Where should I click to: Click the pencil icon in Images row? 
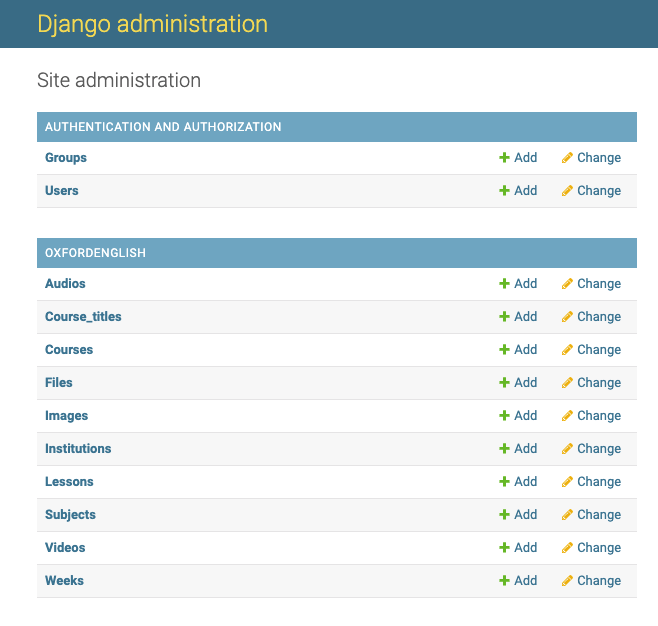pyautogui.click(x=567, y=416)
